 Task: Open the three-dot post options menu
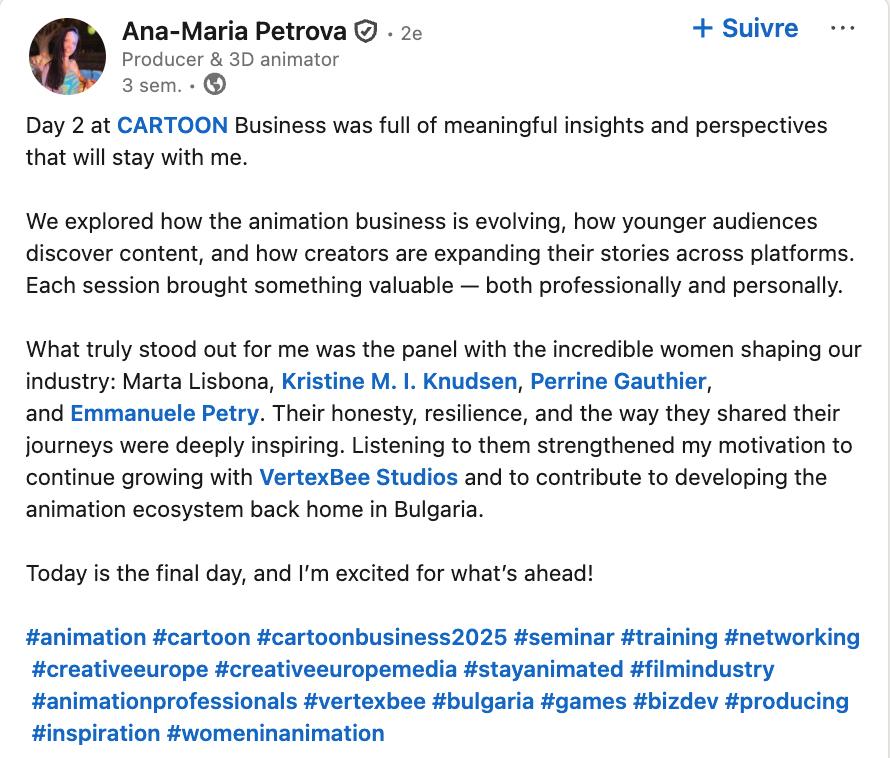tap(842, 29)
